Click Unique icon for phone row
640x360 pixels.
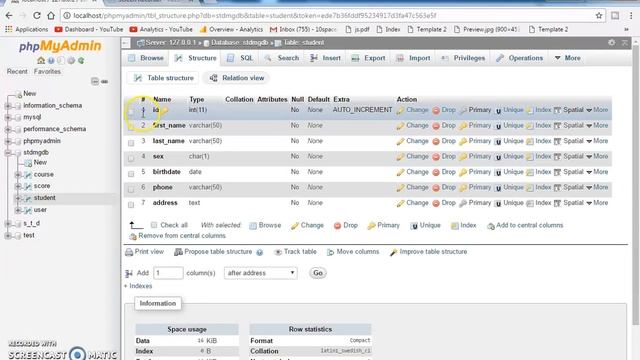coord(498,188)
